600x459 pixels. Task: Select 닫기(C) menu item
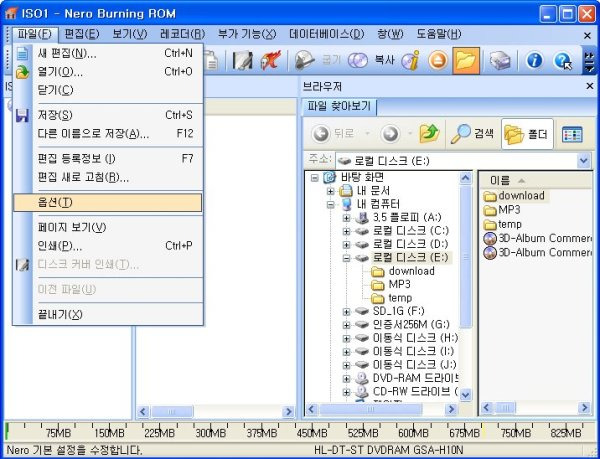(x=108, y=90)
